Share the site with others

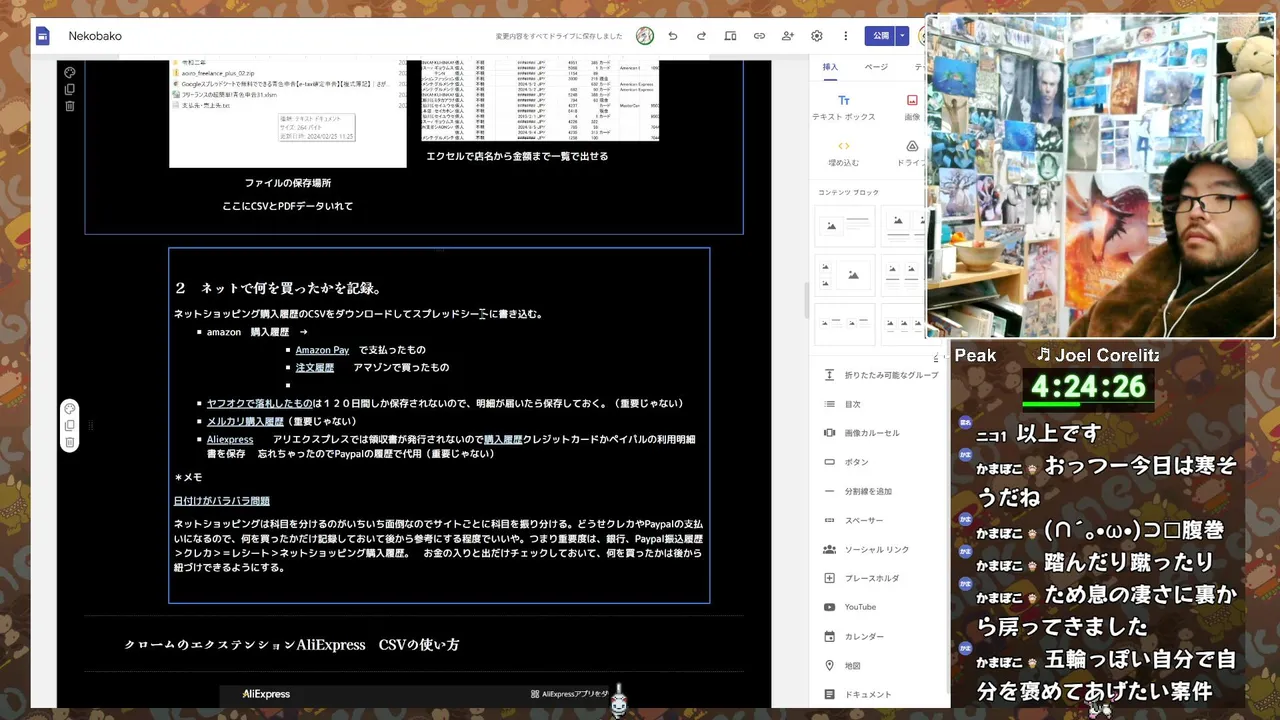[x=788, y=36]
